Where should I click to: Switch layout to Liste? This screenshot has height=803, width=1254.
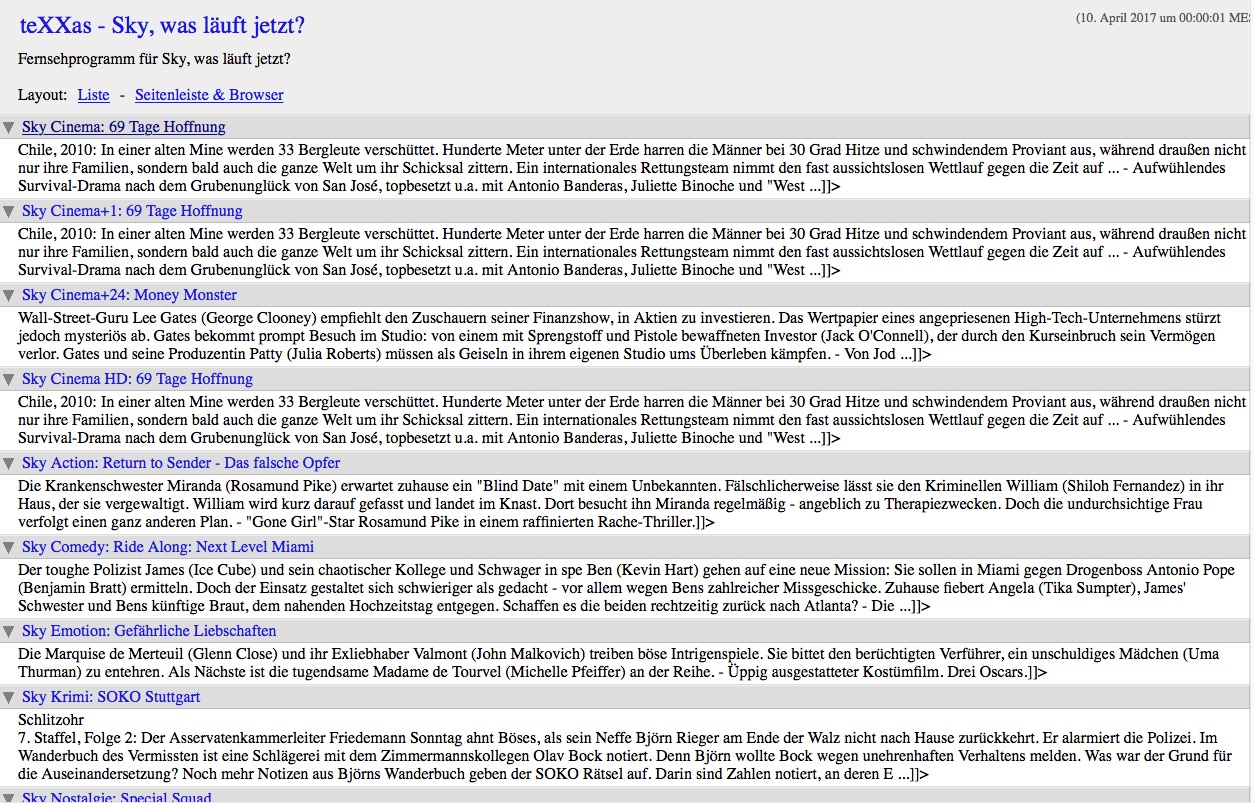point(93,95)
